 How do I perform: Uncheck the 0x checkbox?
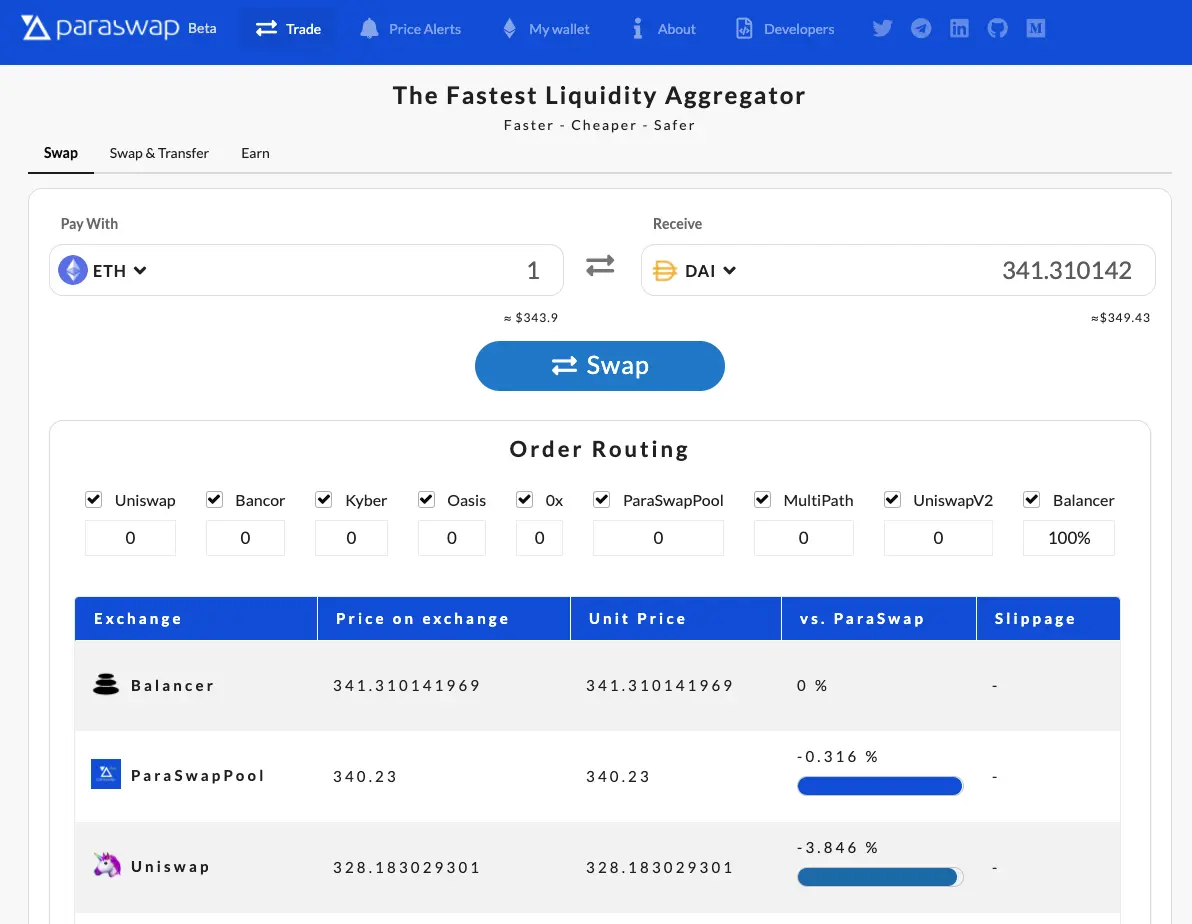[x=525, y=500]
